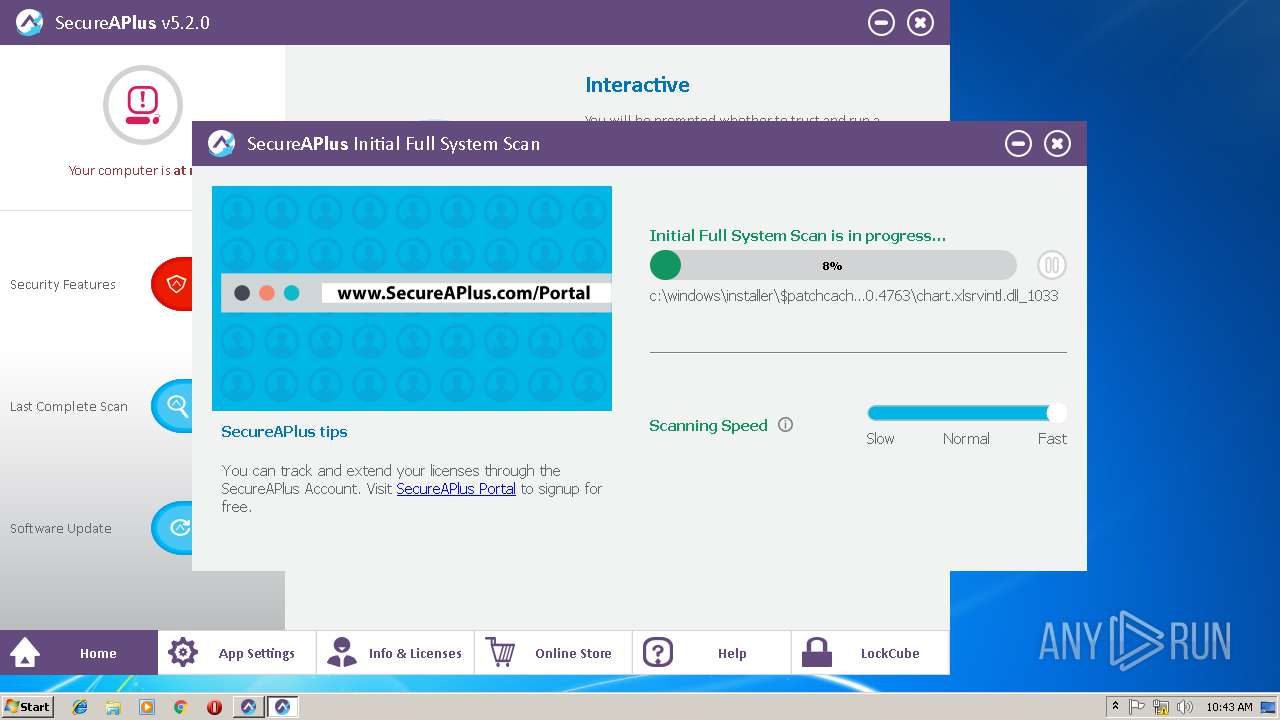Image resolution: width=1280 pixels, height=720 pixels.
Task: Click the at-risk computer status icon
Action: (143, 105)
